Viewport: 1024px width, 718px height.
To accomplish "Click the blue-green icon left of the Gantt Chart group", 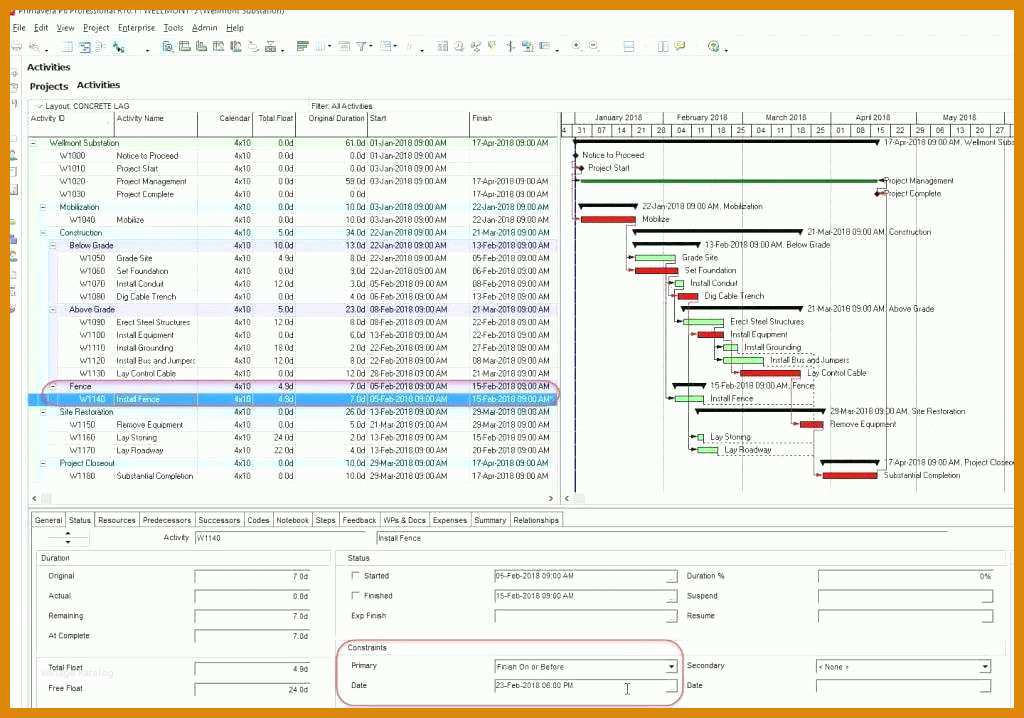I will click(x=118, y=46).
